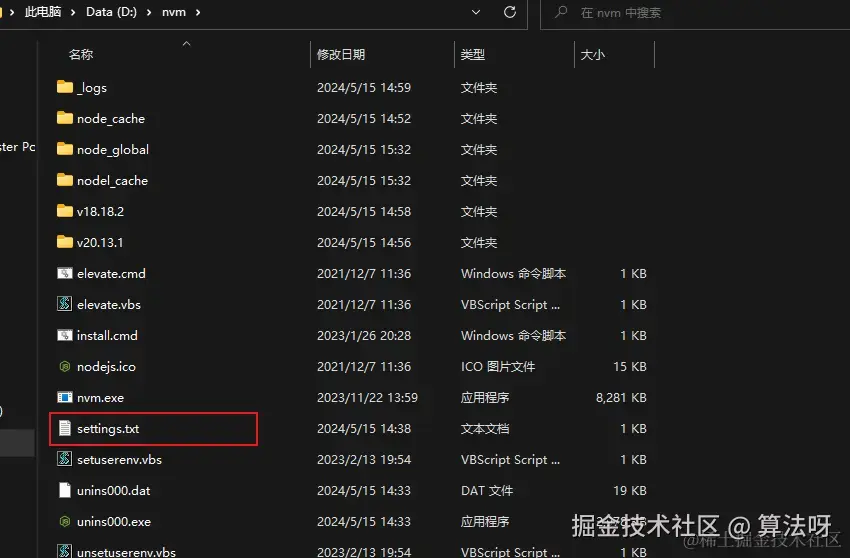Select the setuserenv.vbs file name
The height and width of the screenshot is (558, 850).
(x=119, y=459)
